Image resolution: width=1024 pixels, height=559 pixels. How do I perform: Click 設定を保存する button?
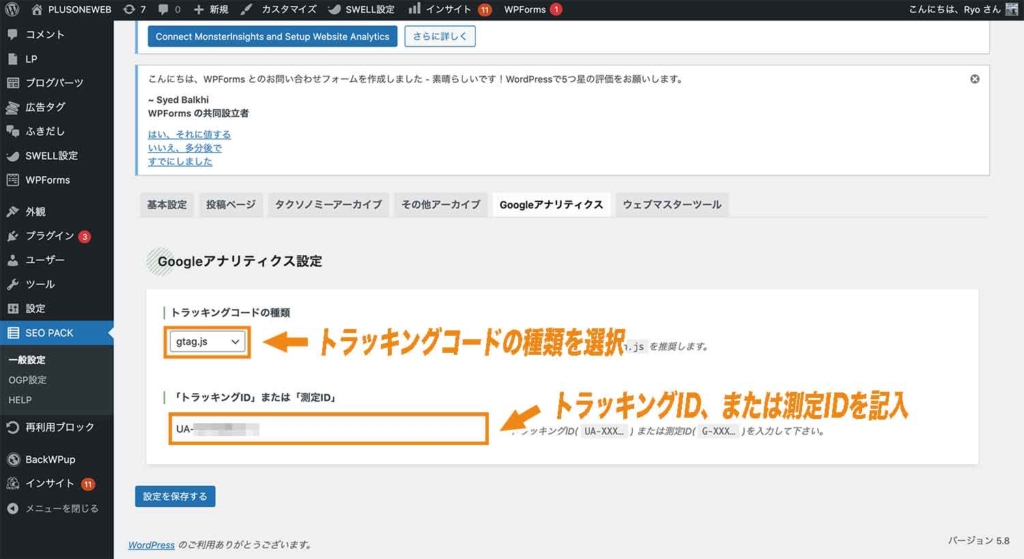coord(175,496)
